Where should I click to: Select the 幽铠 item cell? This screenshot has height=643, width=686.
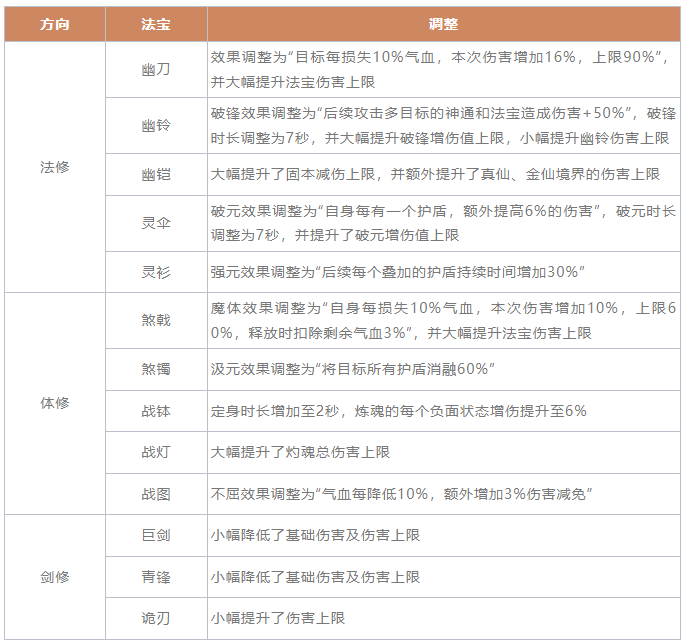(156, 174)
